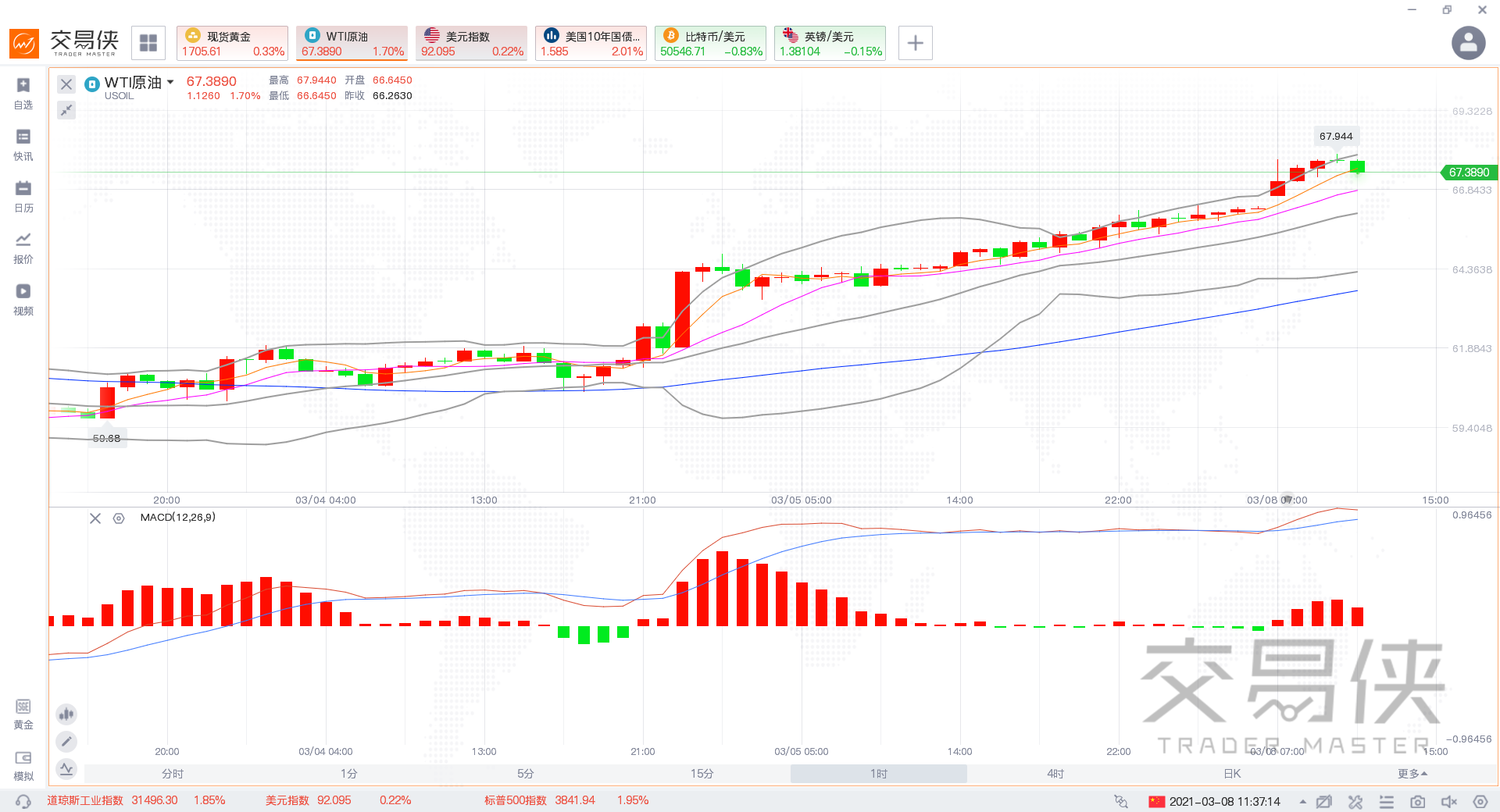Click the 67.944 high price marker
Viewport: 1500px width, 812px height.
coord(1336,136)
